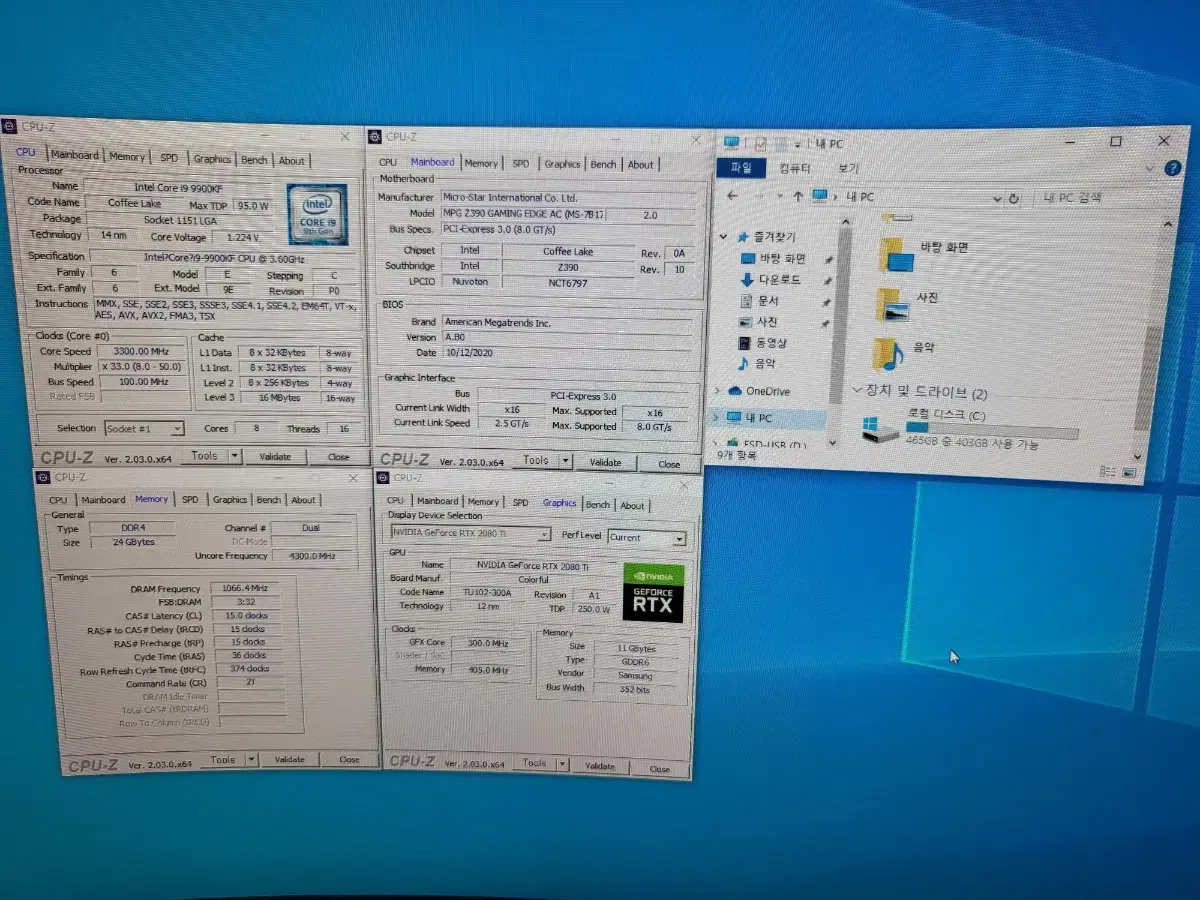1200x900 pixels.
Task: Open the 보기 ribbon tab
Action: (848, 168)
